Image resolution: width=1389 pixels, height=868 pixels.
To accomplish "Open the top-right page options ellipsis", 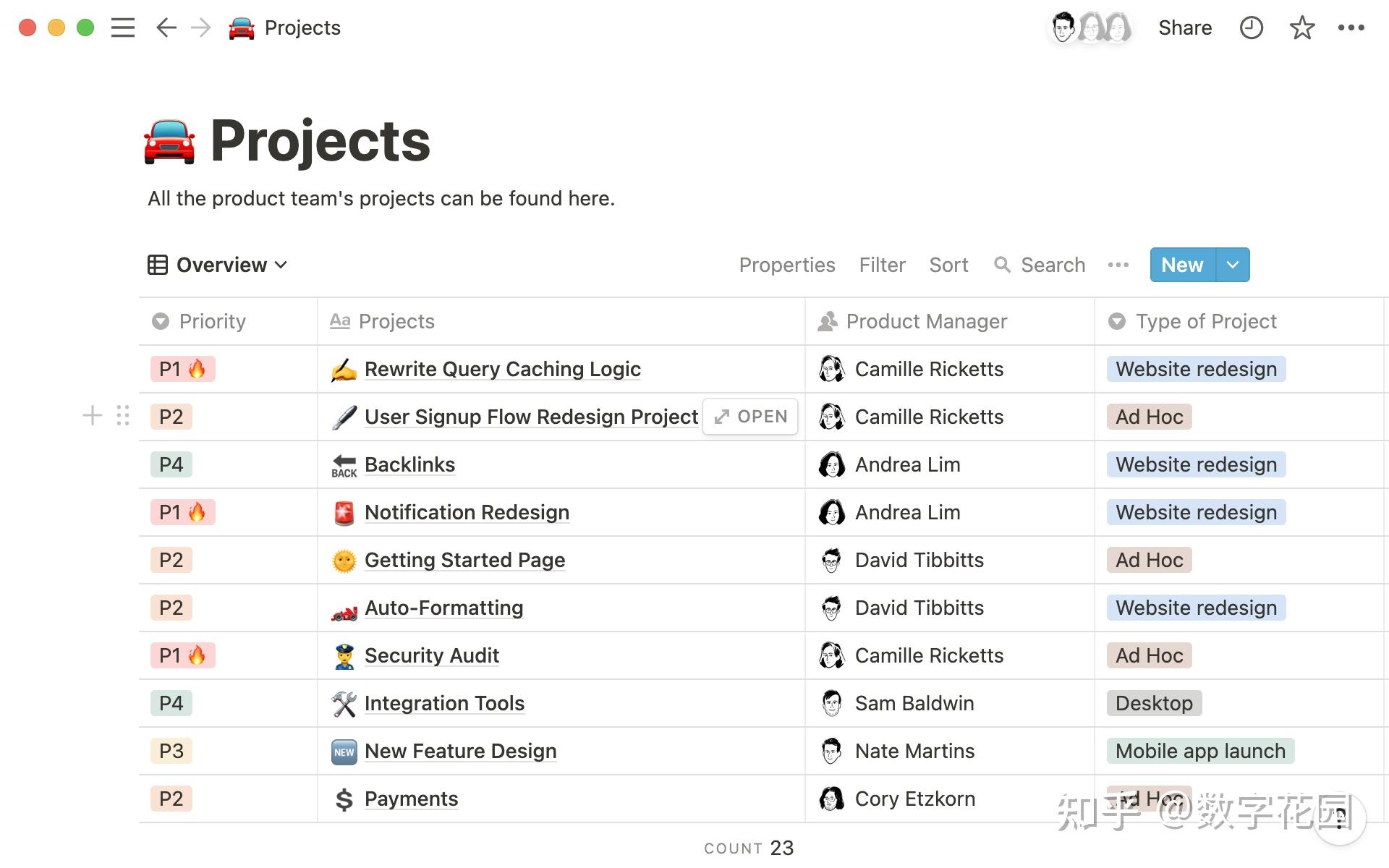I will coord(1351,27).
